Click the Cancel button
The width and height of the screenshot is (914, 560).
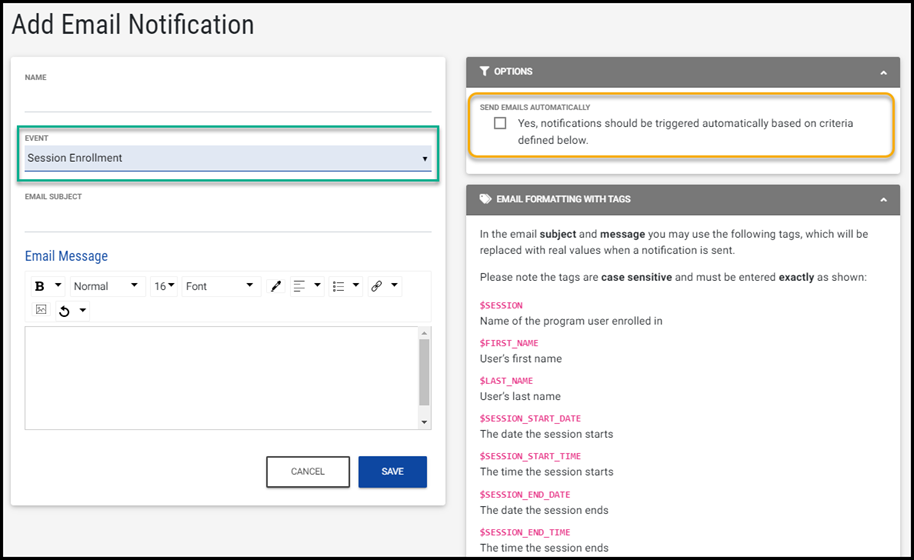(308, 472)
